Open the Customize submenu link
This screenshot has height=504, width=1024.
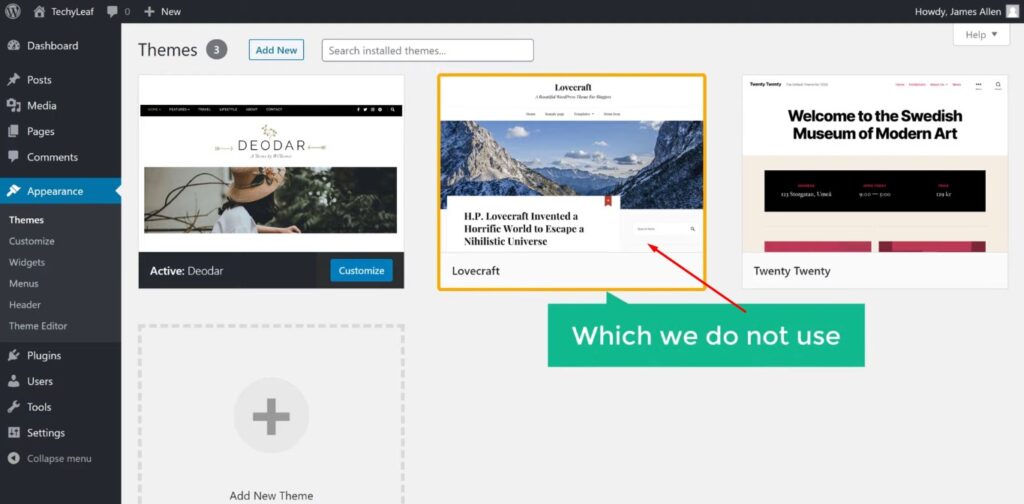(x=31, y=241)
